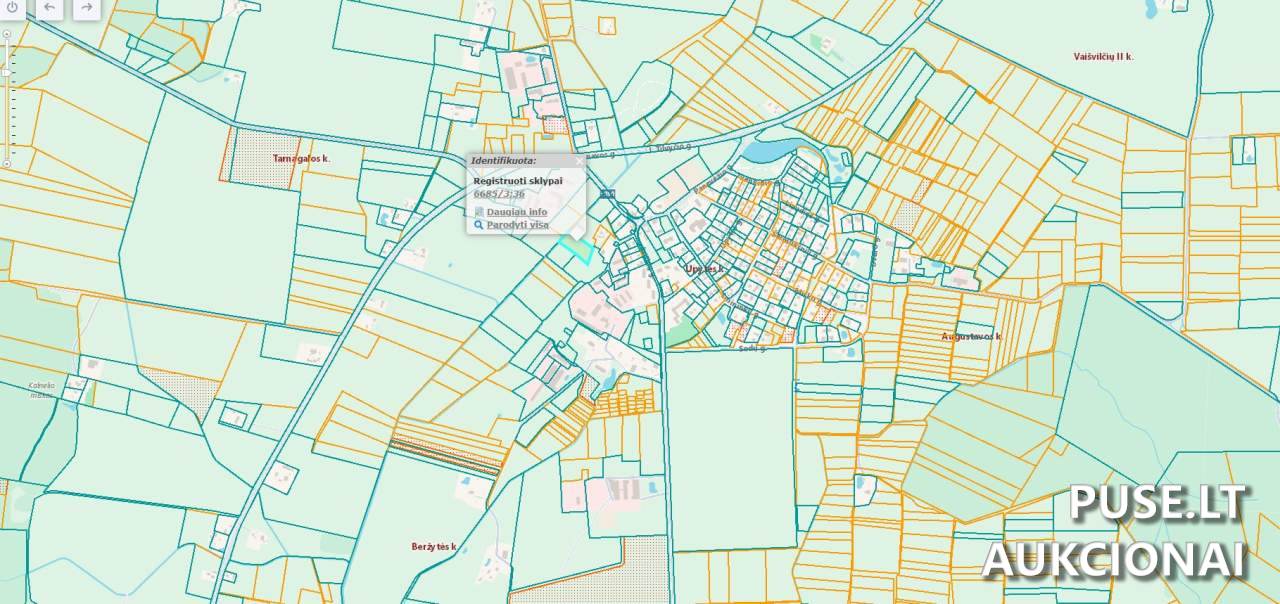
Task: Click the Vaišvilčių II k. label
Action: [1097, 57]
